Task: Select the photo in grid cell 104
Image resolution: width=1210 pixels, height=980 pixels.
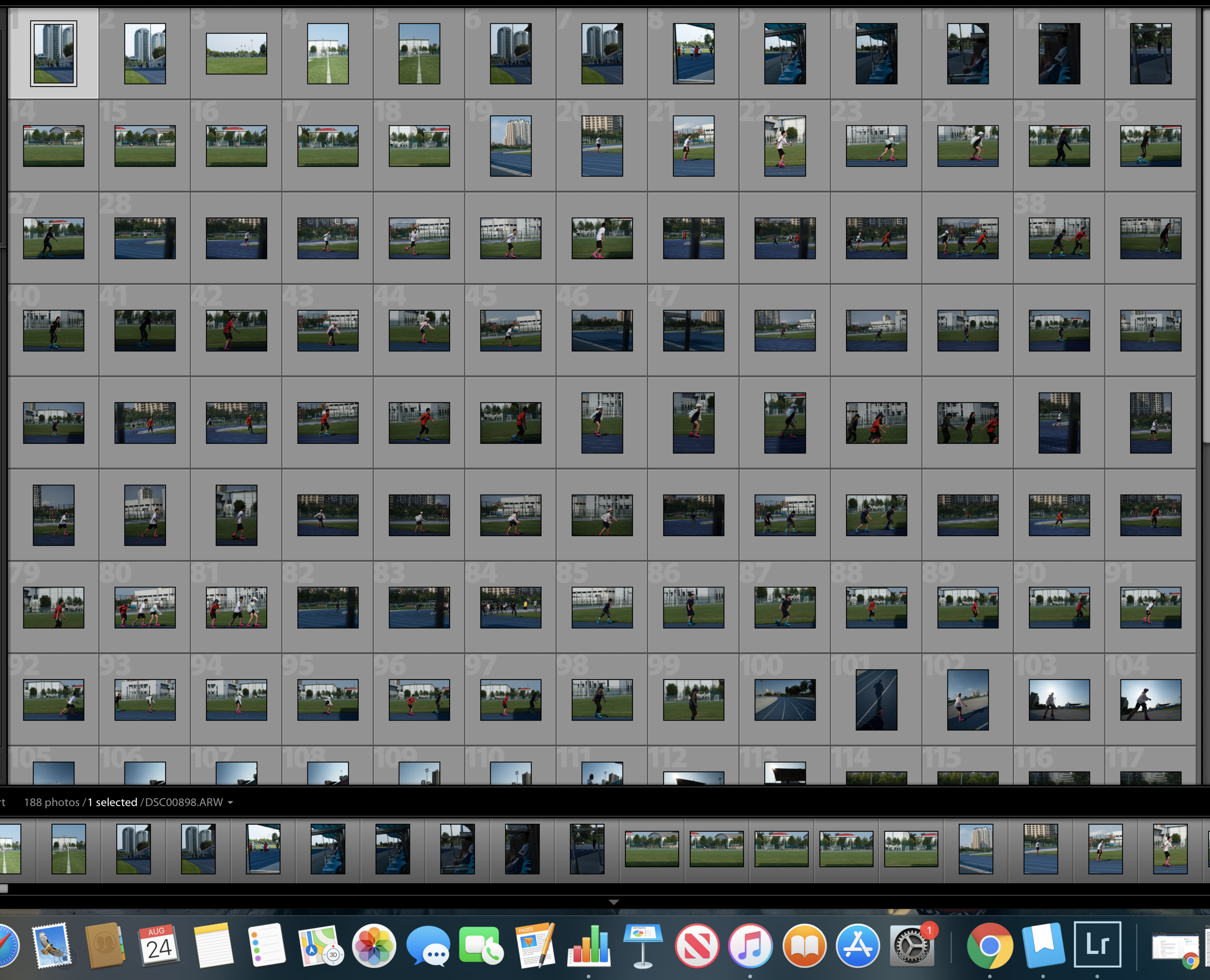Action: [1151, 699]
